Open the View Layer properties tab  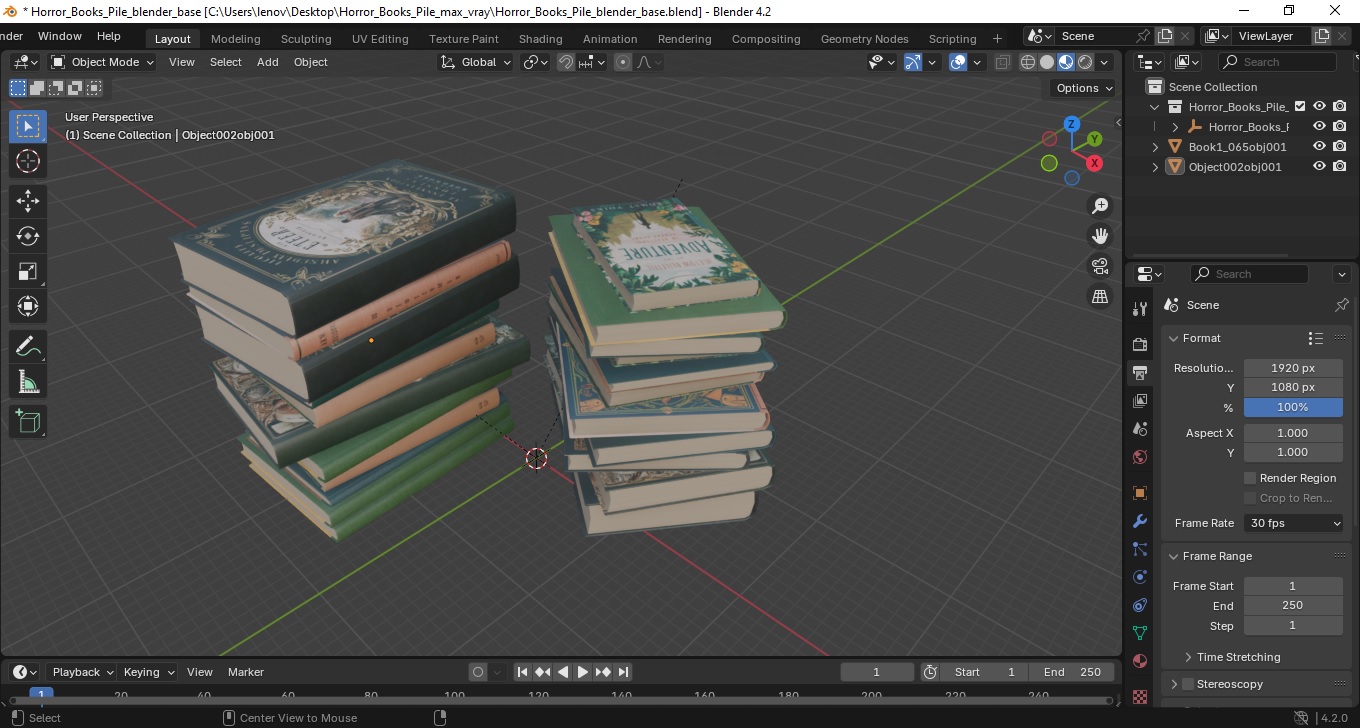click(x=1139, y=401)
